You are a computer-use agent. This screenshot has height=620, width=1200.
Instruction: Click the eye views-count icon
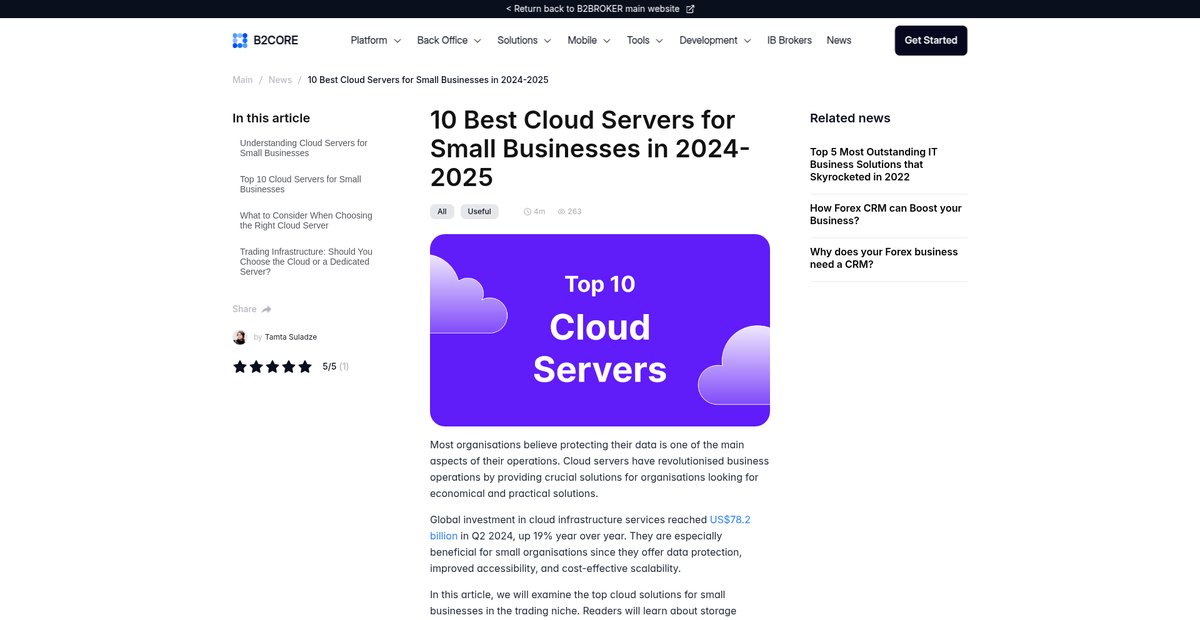(x=562, y=212)
